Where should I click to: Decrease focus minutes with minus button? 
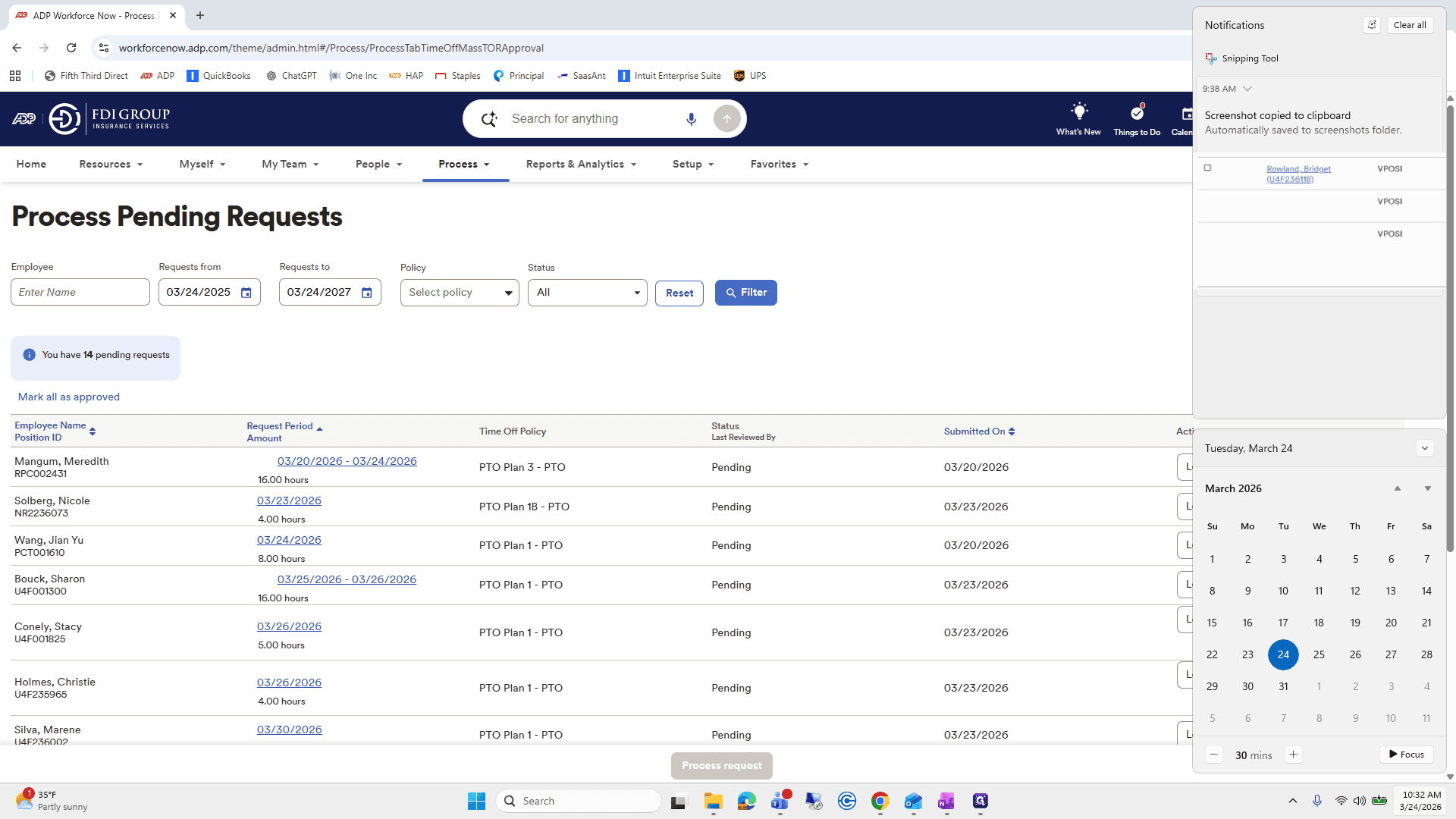(1214, 755)
